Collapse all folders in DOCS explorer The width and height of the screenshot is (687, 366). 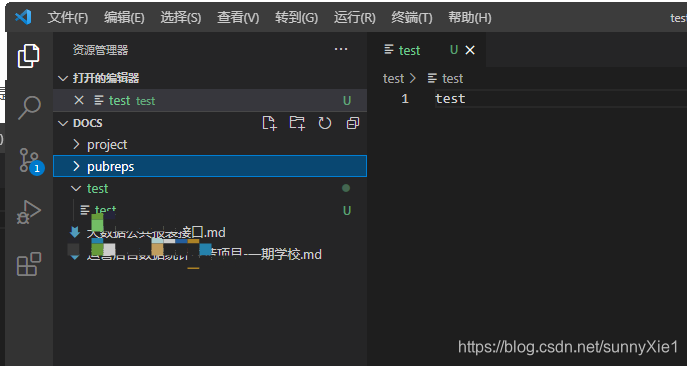coord(353,123)
